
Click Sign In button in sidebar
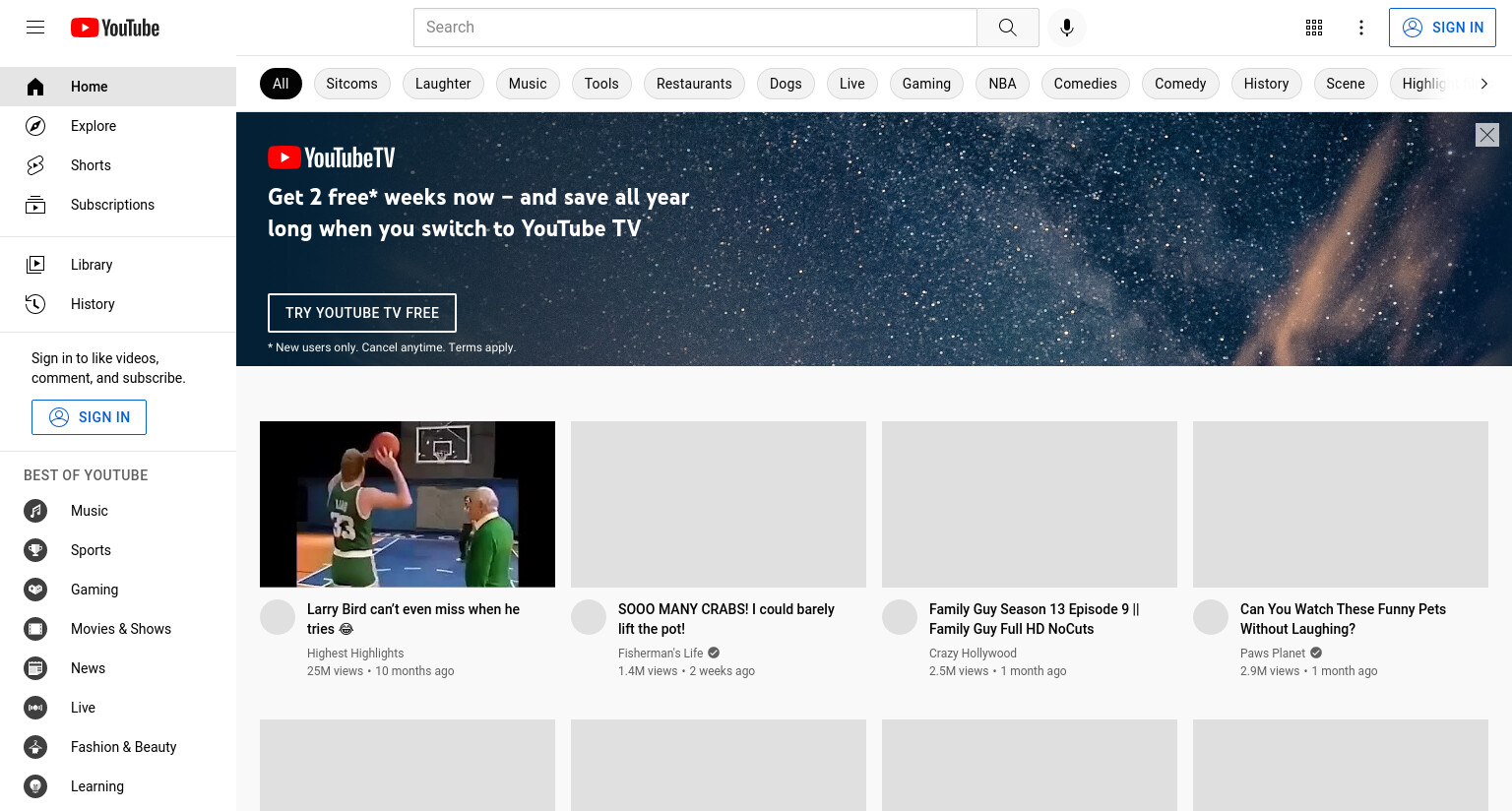[x=89, y=417]
